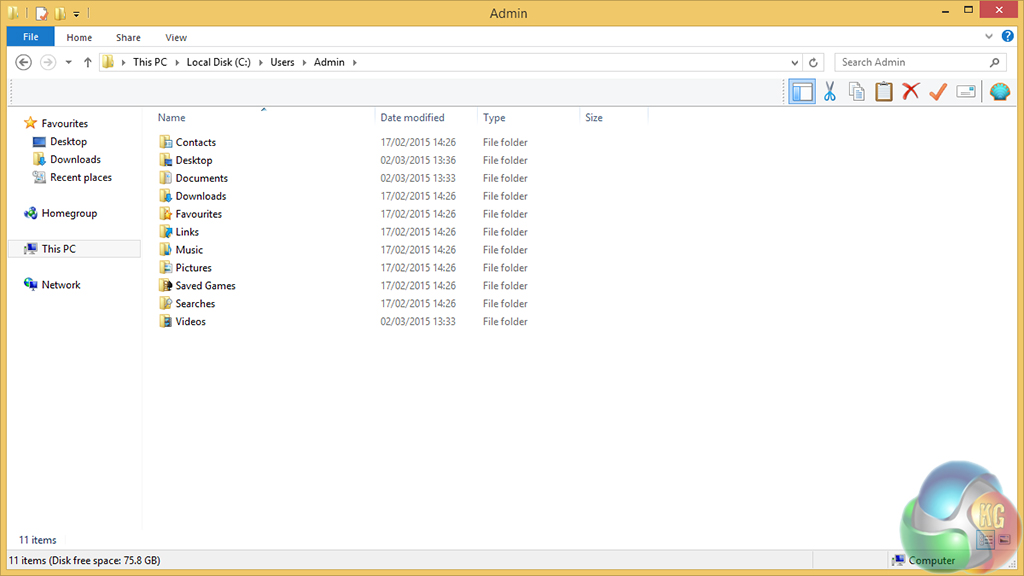Open the Customize Quick Access Toolbar dropdown

tap(76, 14)
